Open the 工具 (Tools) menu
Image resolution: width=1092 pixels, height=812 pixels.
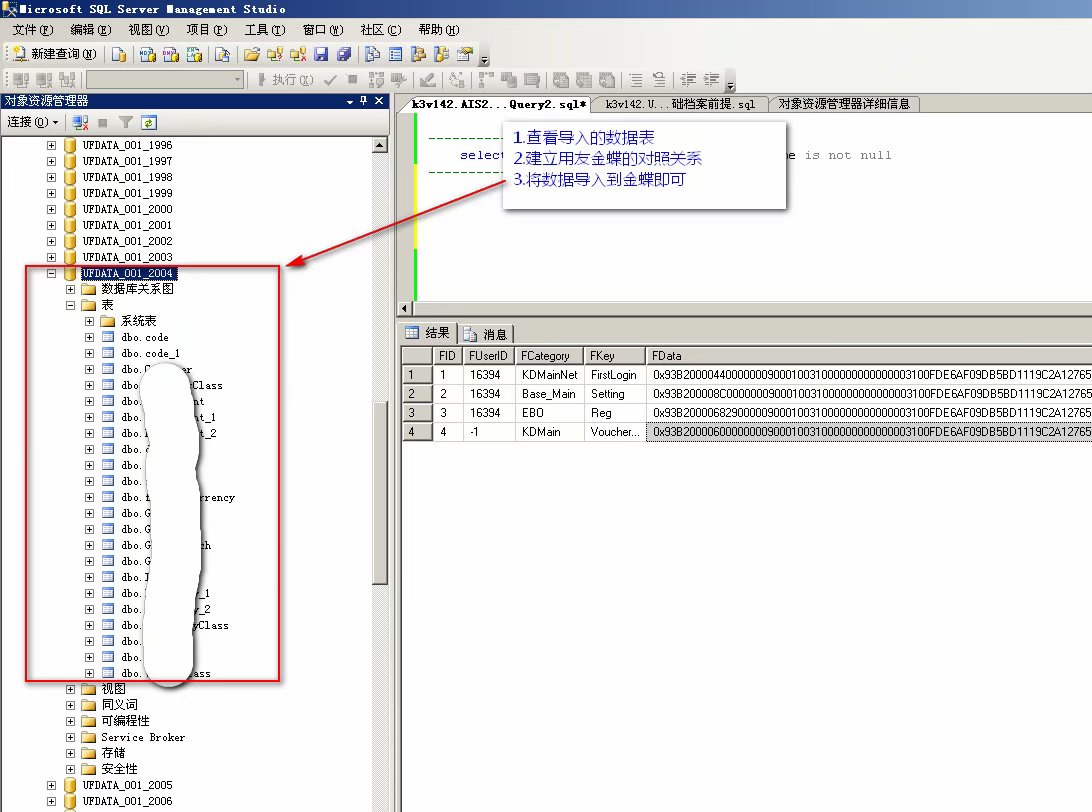[x=264, y=30]
